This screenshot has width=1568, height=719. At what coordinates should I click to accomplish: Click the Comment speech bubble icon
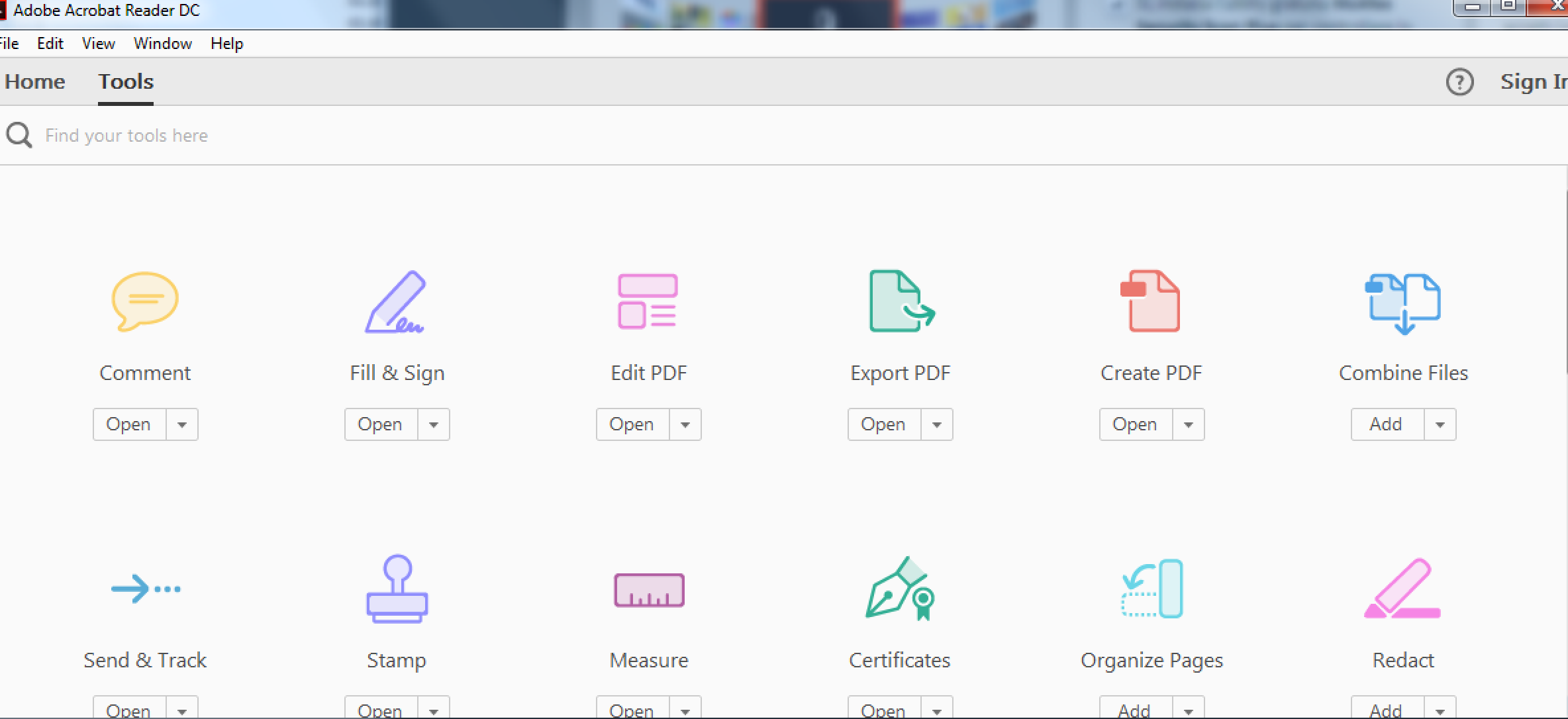(145, 301)
